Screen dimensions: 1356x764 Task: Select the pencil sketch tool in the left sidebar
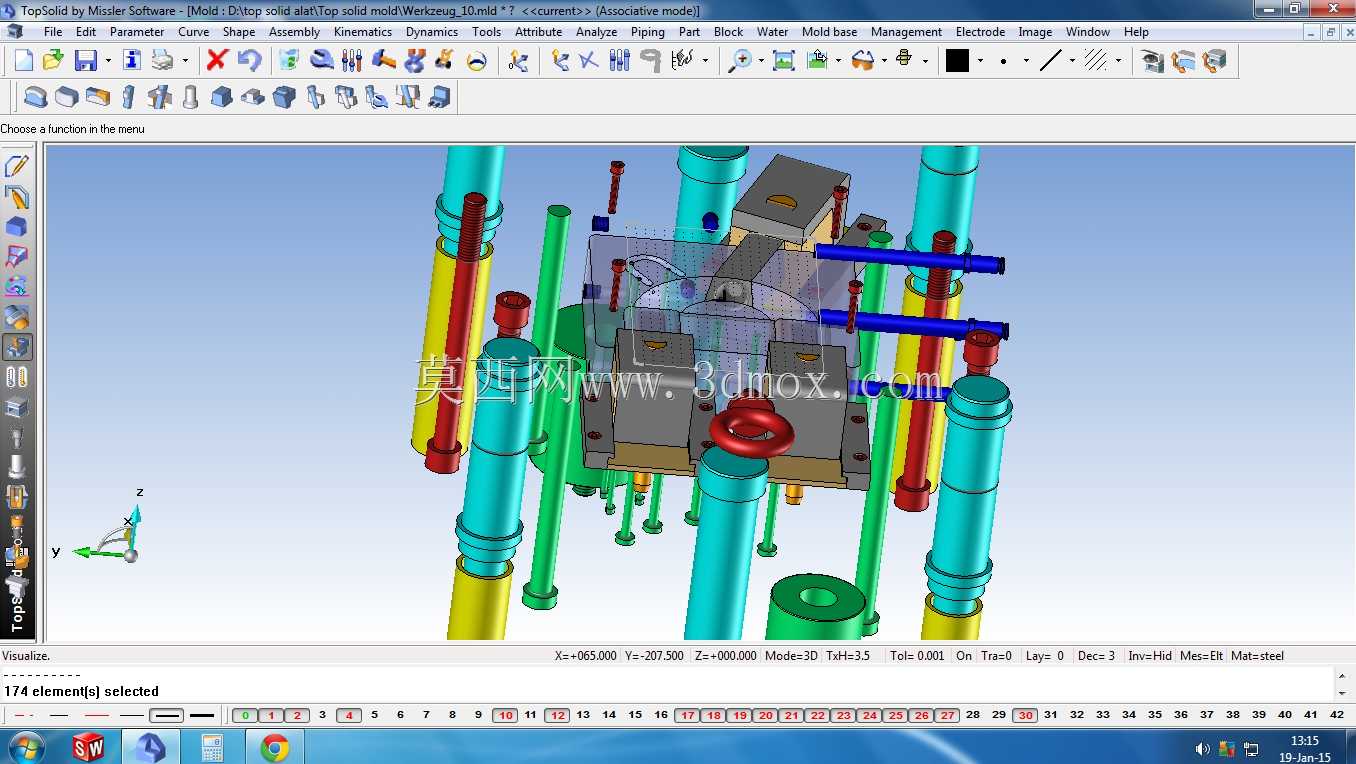(17, 166)
